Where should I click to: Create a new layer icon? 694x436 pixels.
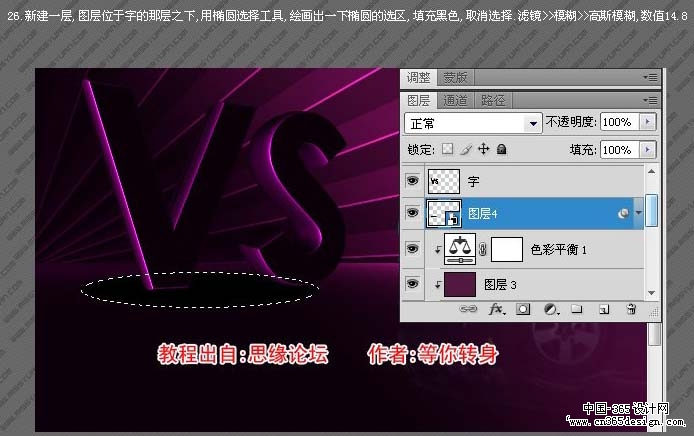(x=604, y=309)
